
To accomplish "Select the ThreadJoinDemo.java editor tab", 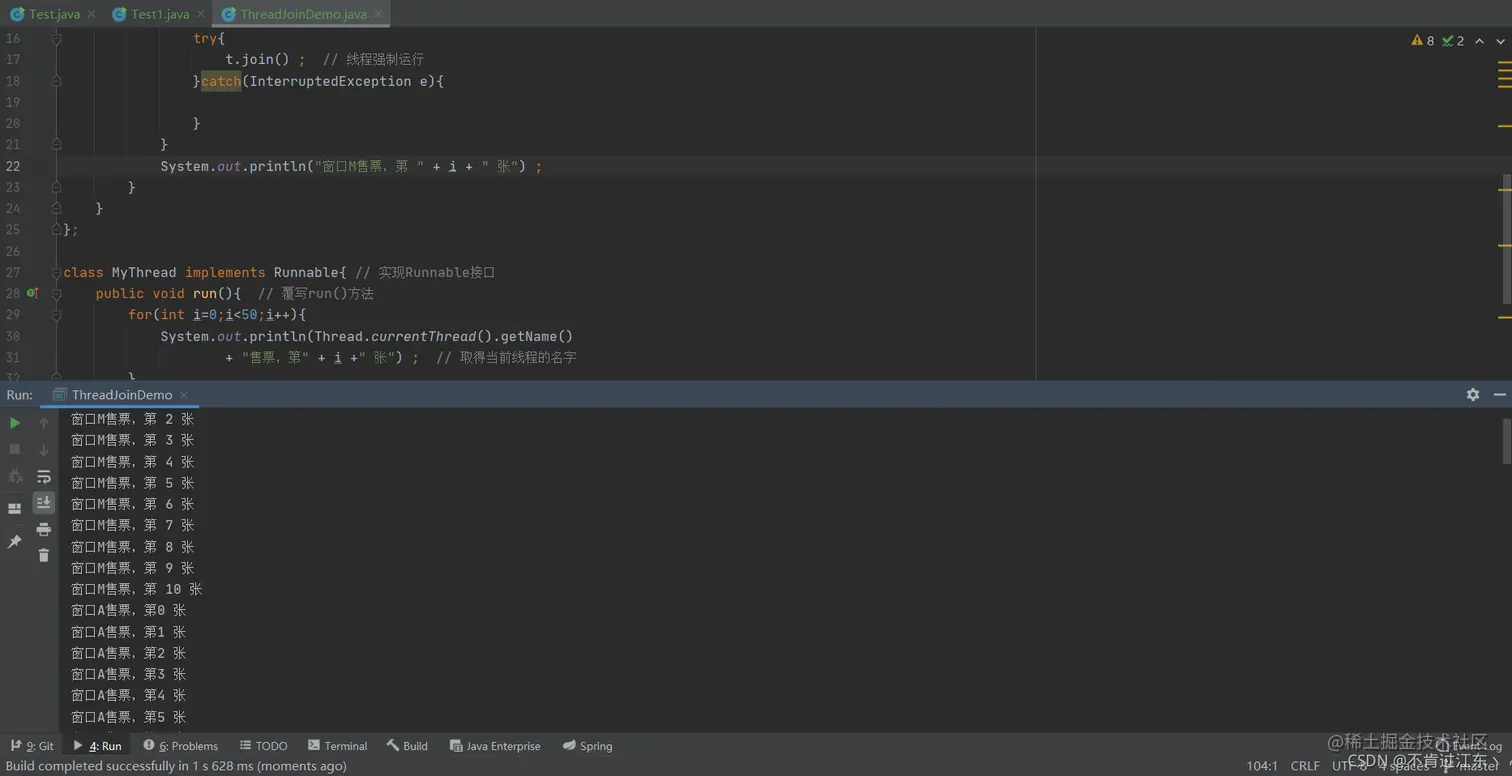I will pyautogui.click(x=303, y=14).
